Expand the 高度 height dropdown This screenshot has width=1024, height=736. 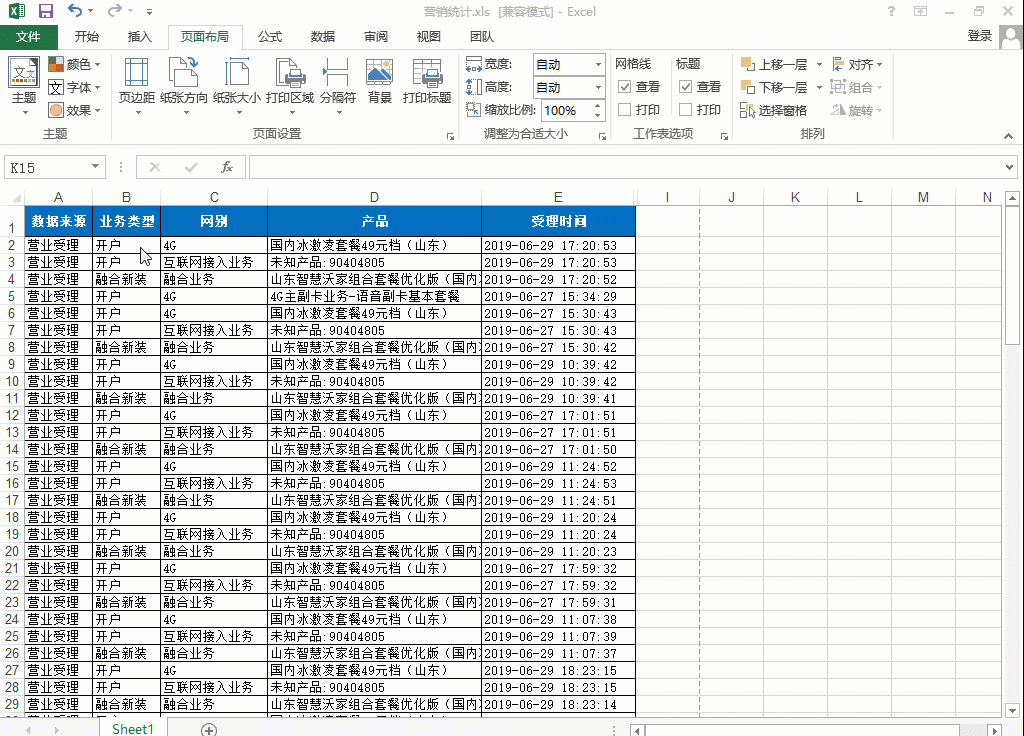(x=598, y=88)
